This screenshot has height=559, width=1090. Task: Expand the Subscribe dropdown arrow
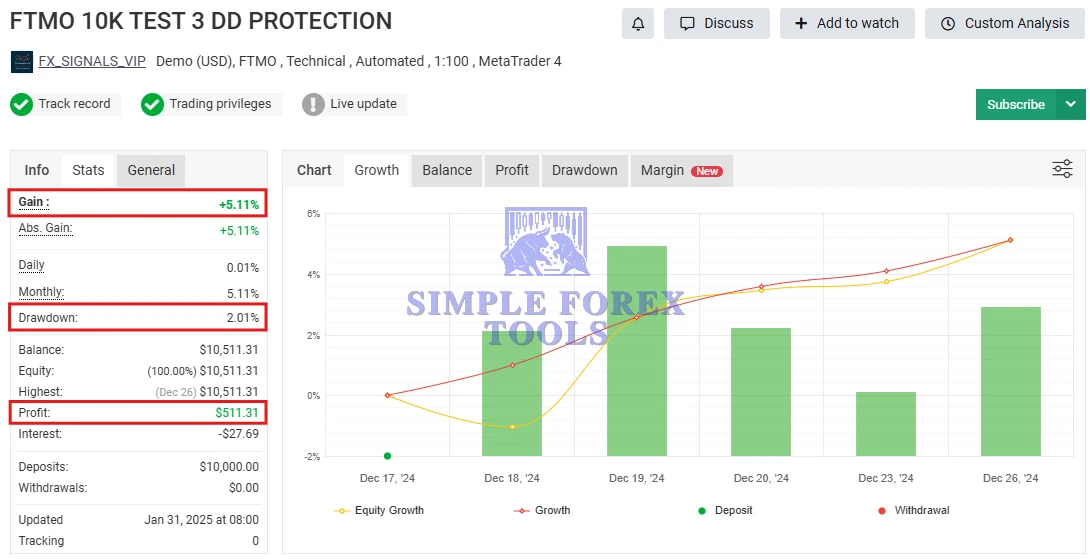pos(1070,104)
